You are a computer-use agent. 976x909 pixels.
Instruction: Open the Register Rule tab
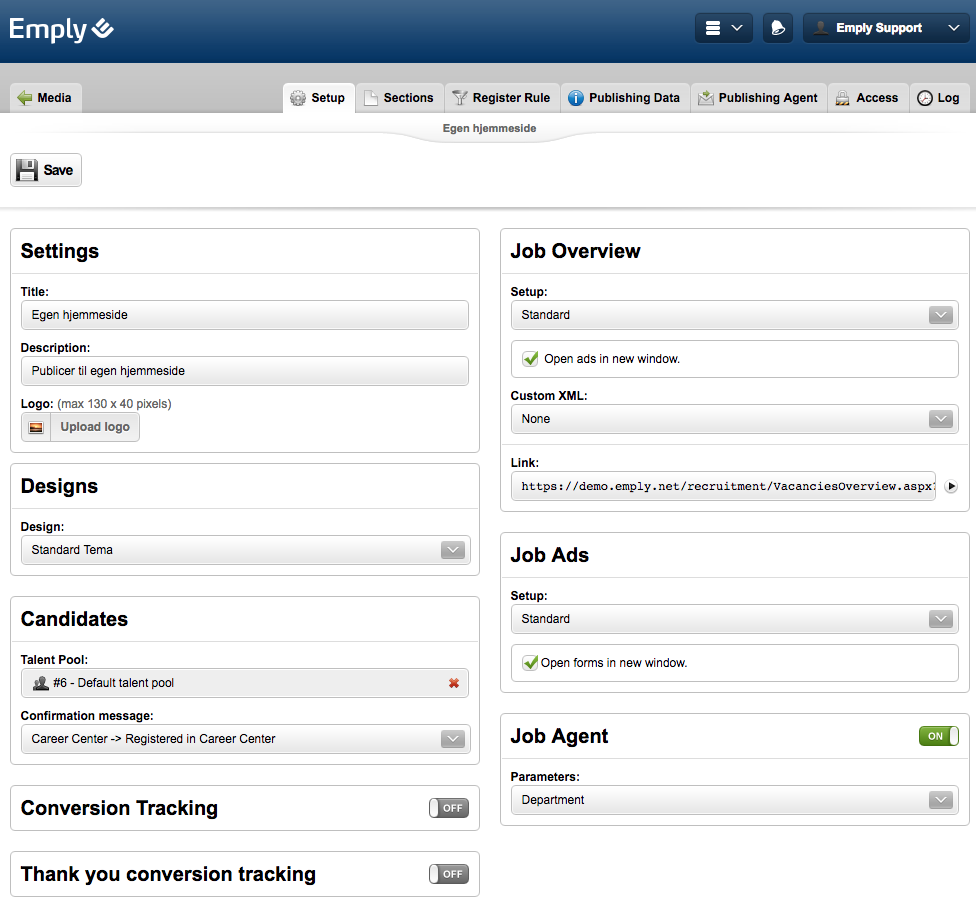(x=501, y=98)
